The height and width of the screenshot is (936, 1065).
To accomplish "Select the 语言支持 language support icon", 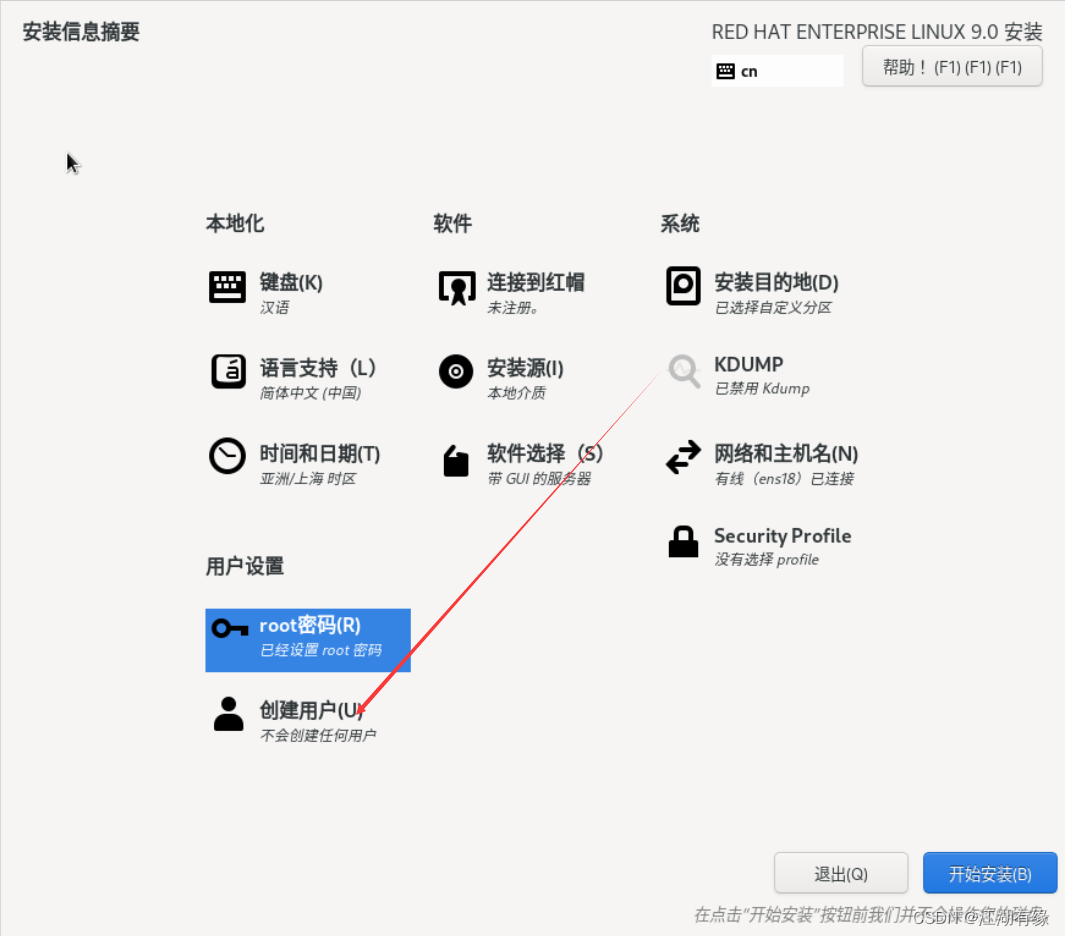I will pos(228,372).
